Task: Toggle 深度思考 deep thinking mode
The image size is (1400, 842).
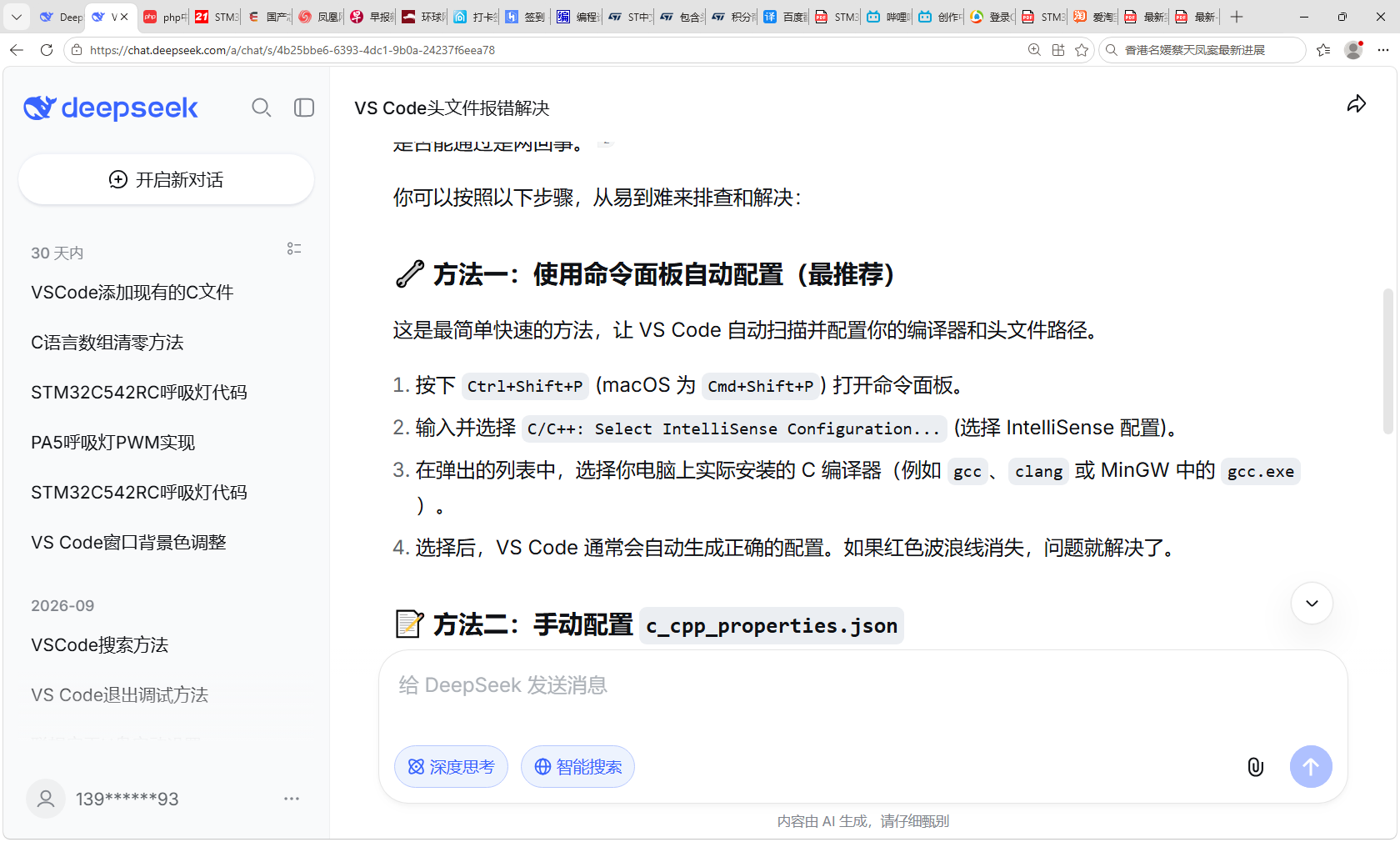Action: tap(451, 767)
